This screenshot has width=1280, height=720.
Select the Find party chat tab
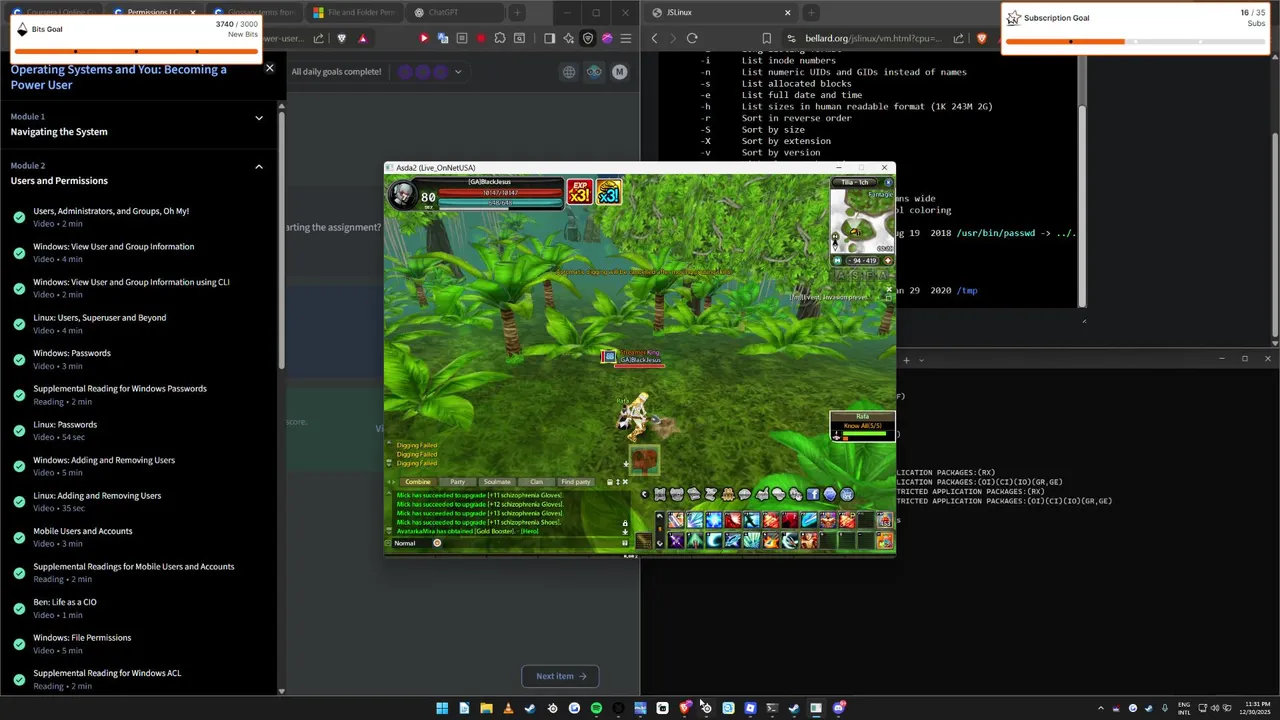576,482
